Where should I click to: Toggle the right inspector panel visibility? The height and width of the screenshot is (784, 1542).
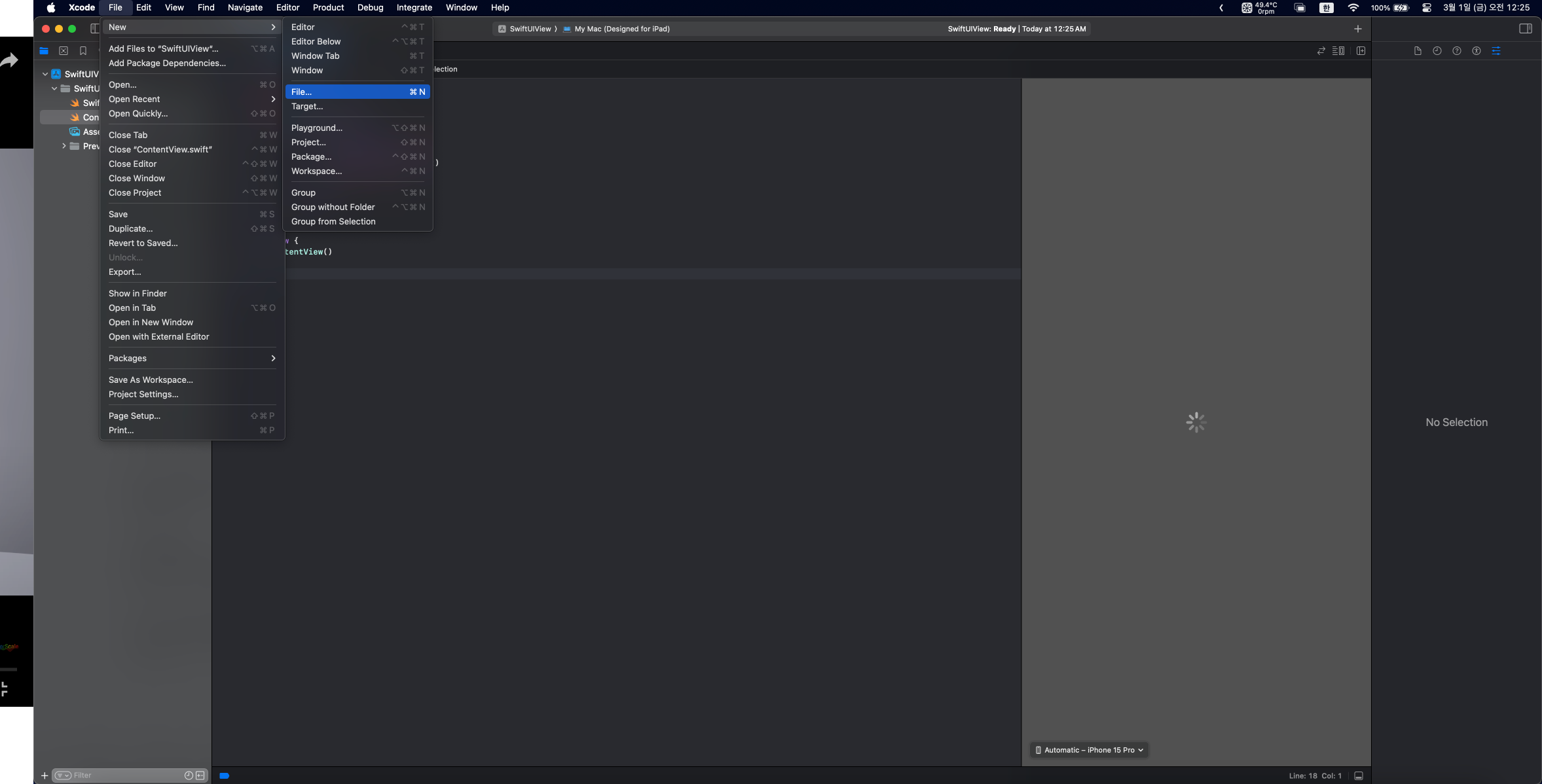tap(1525, 29)
